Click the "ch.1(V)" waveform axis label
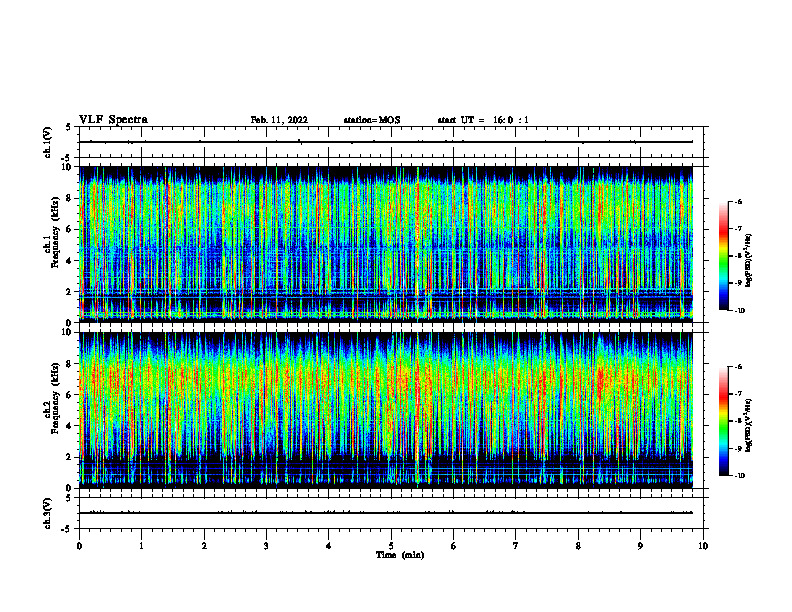Viewport: 792px width, 612px height. [47, 142]
